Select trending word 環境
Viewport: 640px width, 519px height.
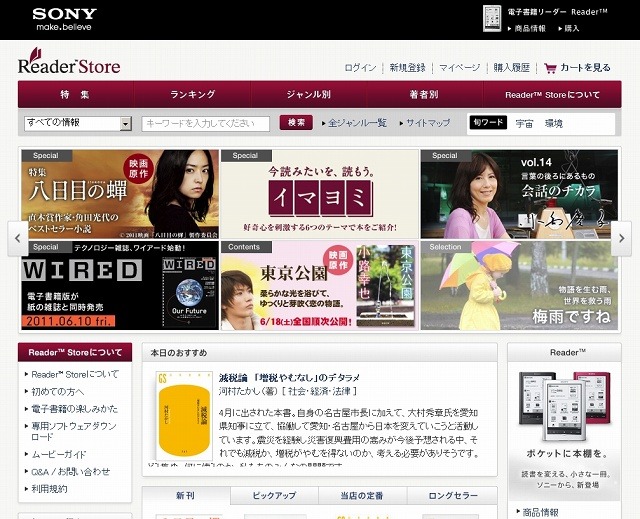[554, 124]
